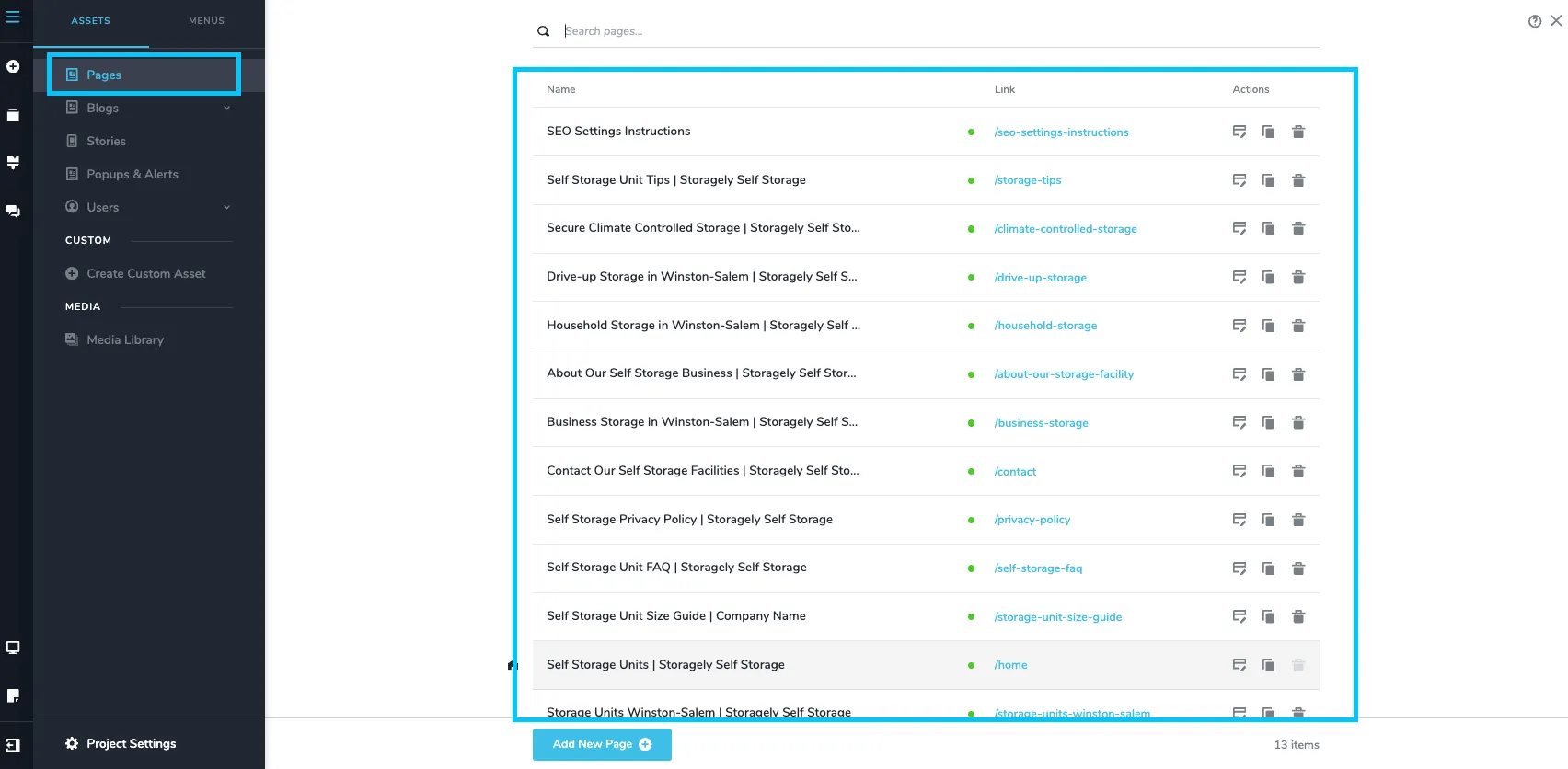1568x769 pixels.
Task: Click the chat bubbles icon in left rail
Action: pyautogui.click(x=13, y=211)
